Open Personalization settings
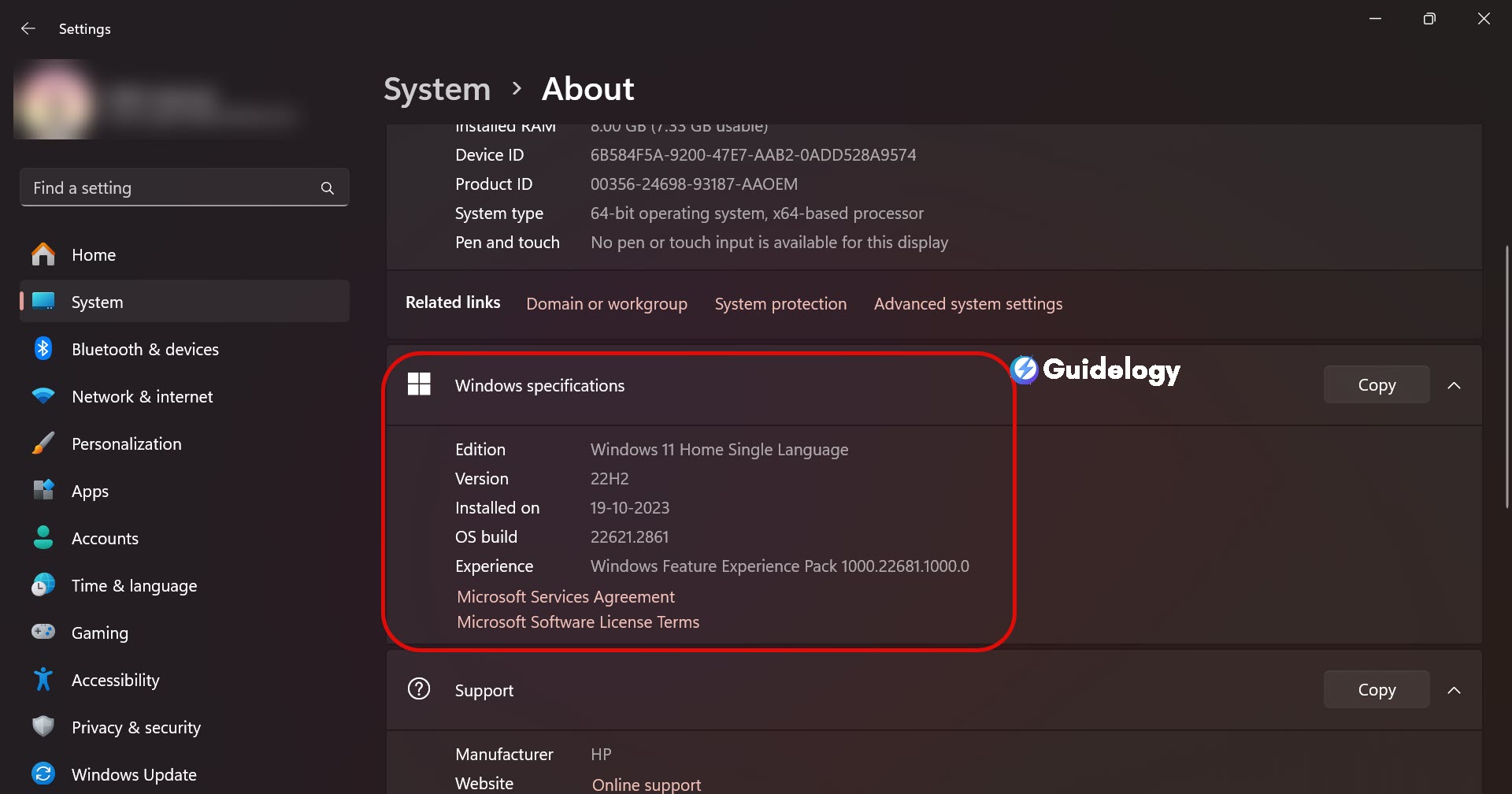This screenshot has width=1512, height=794. [126, 444]
